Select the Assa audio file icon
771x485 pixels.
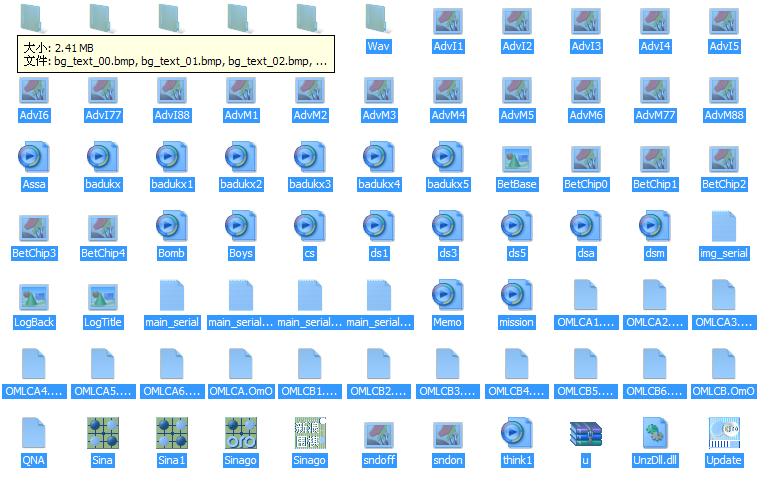click(33, 157)
